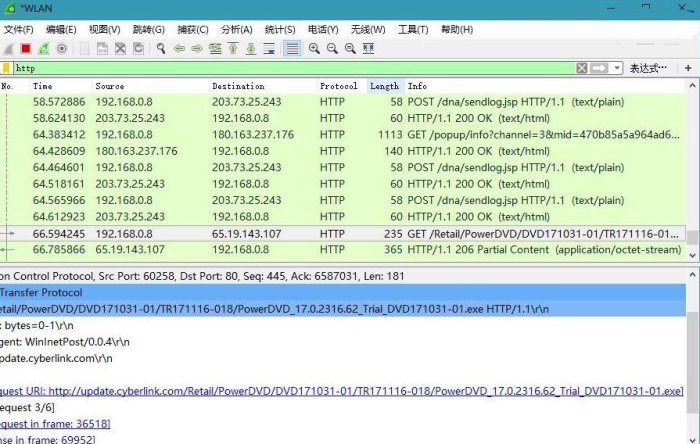700x444 pixels.
Task: Open the 编辑(E) menu
Action: coord(61,29)
